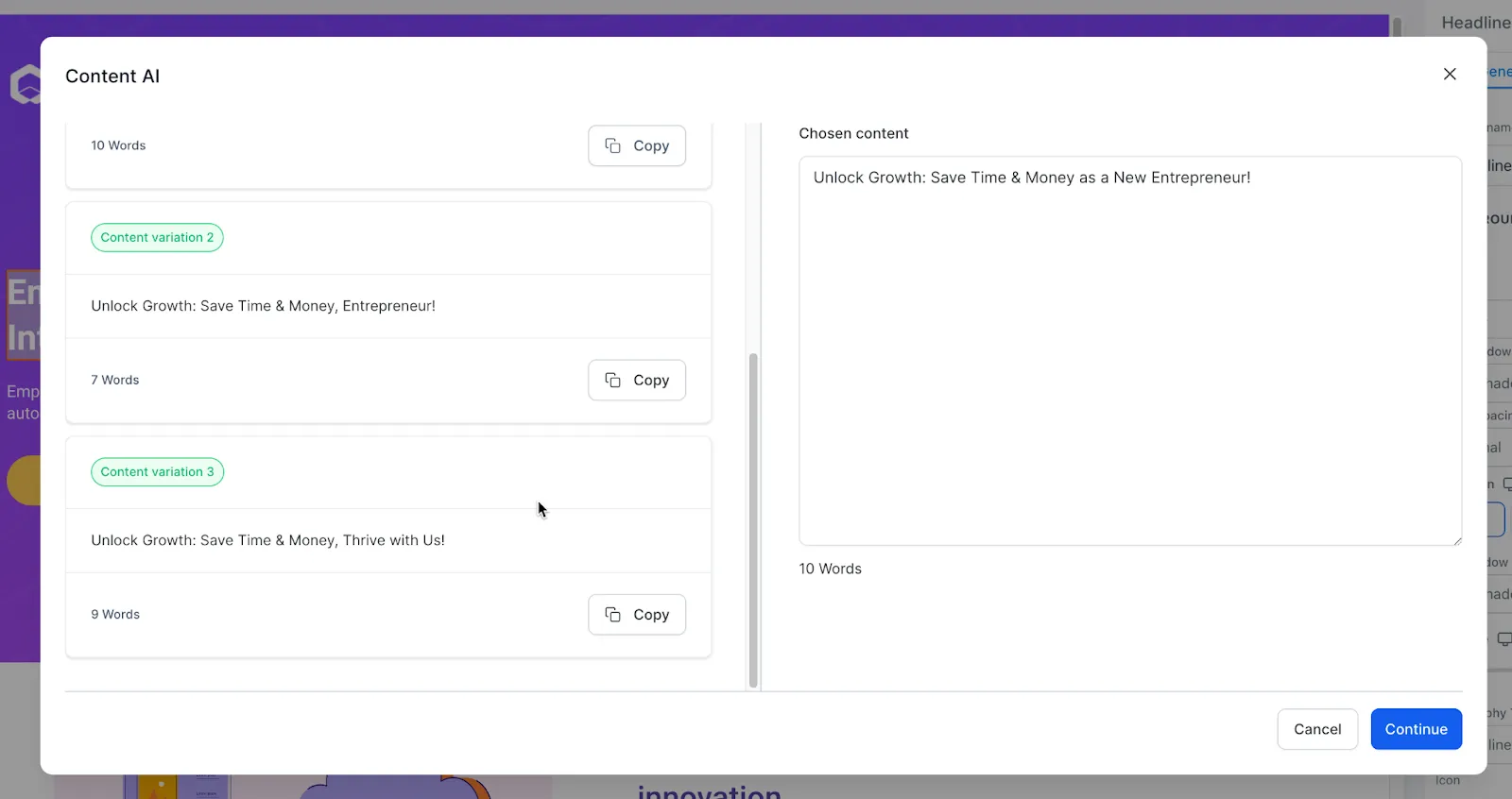Click the 'Thrive with Us!' variation text

(x=267, y=540)
